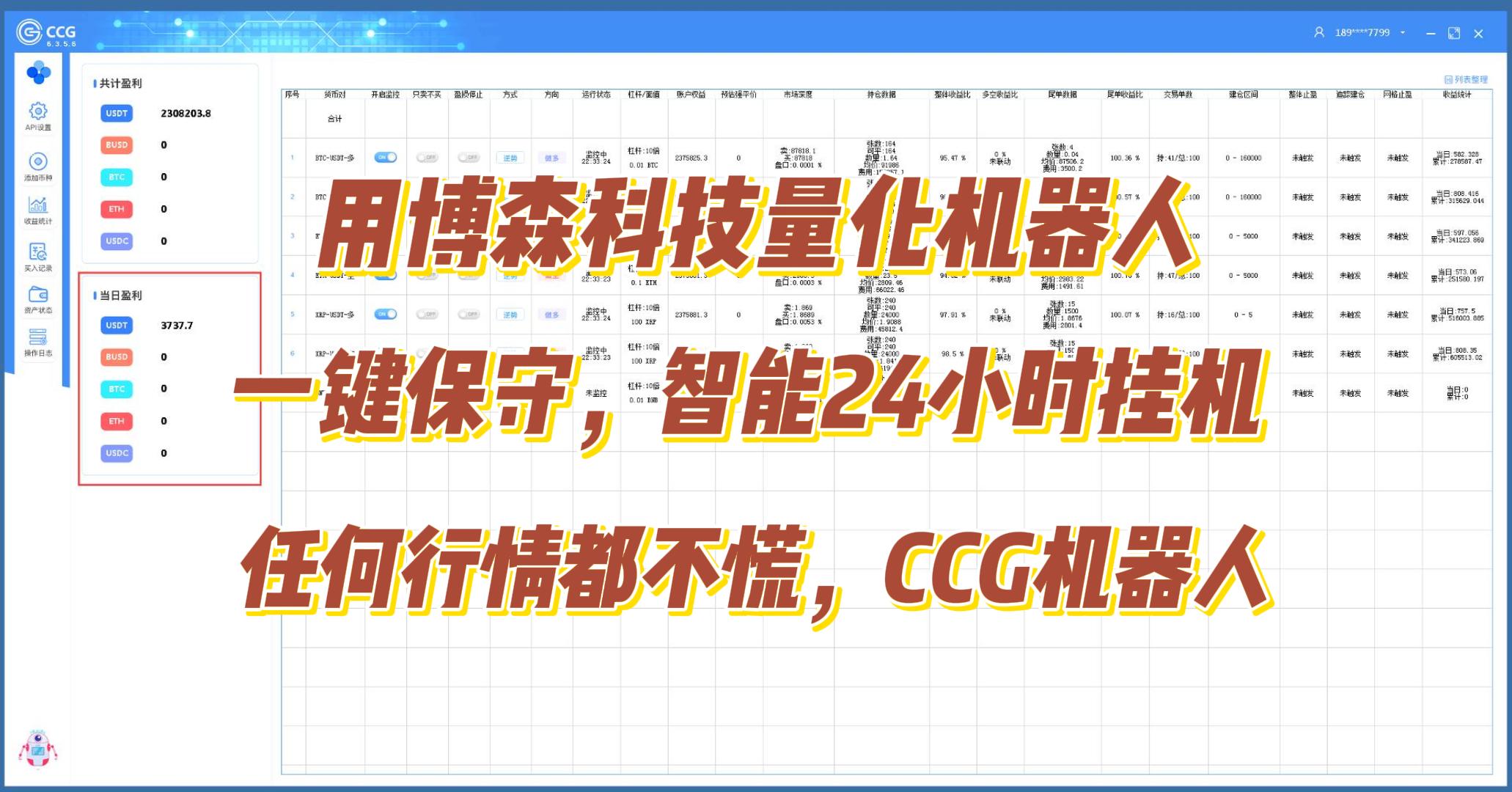Expand the 189****7799 account dropdown arrow

coord(1403,33)
